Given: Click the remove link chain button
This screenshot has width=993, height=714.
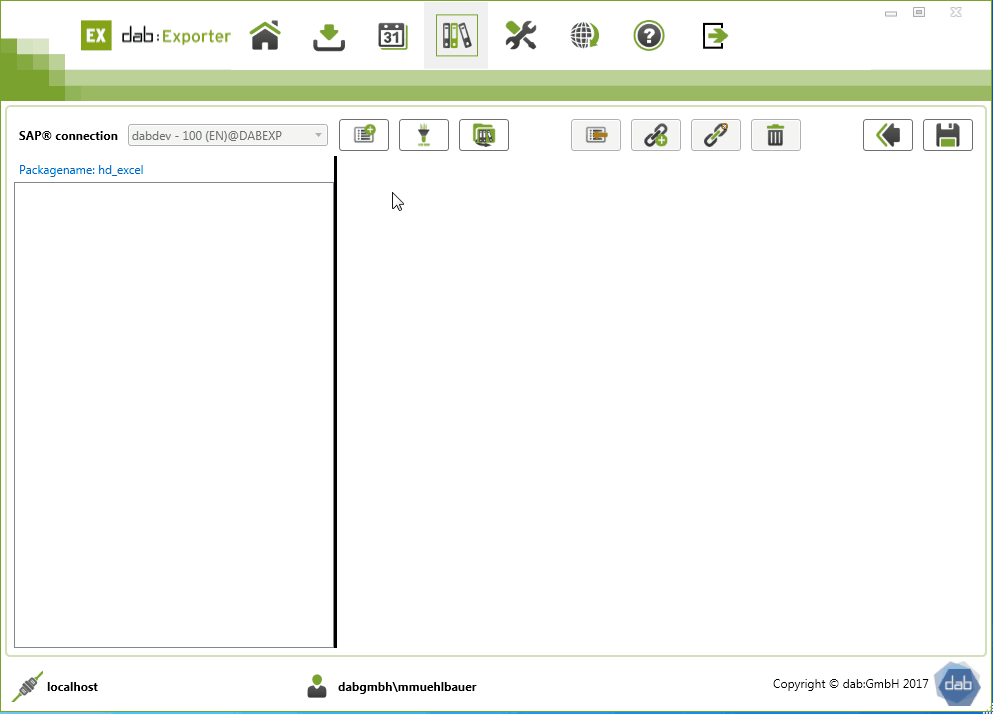Looking at the screenshot, I should click(x=716, y=135).
